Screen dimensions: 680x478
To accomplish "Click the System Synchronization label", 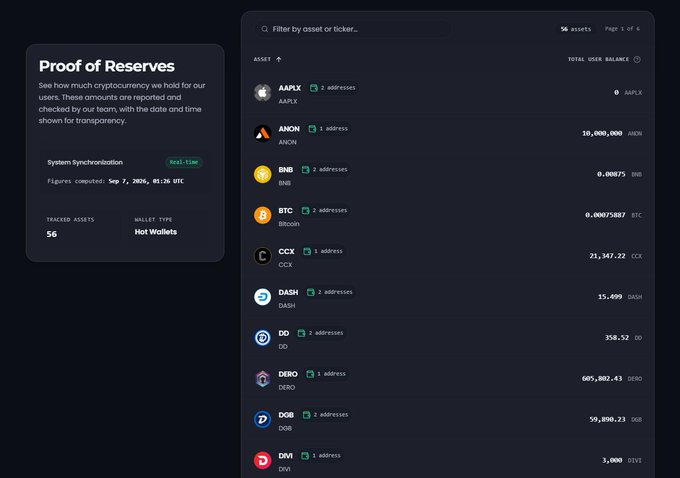I will [85, 162].
